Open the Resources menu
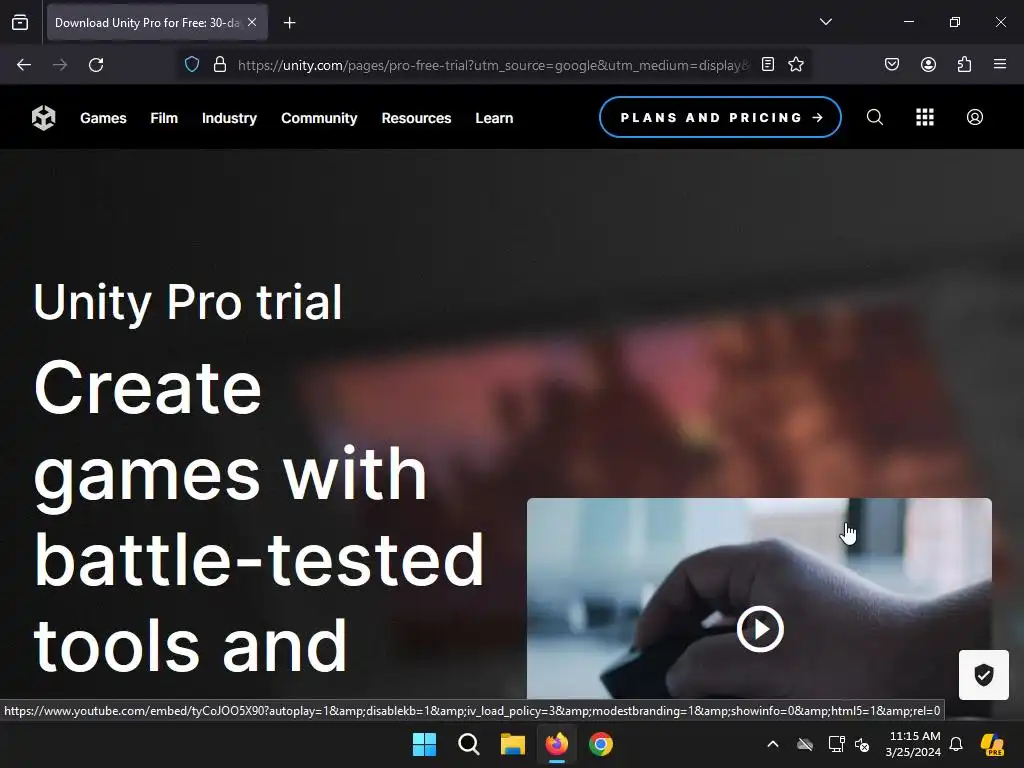This screenshot has height=768, width=1024. [x=416, y=118]
